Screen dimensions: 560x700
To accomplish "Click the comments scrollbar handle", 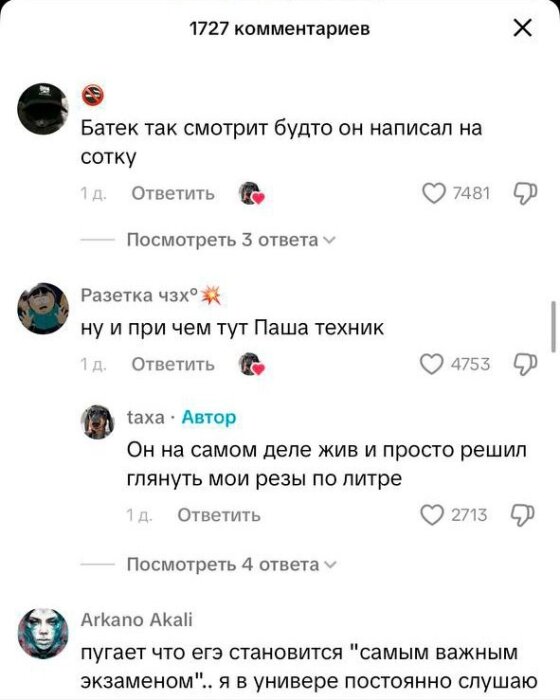I will coord(554,327).
